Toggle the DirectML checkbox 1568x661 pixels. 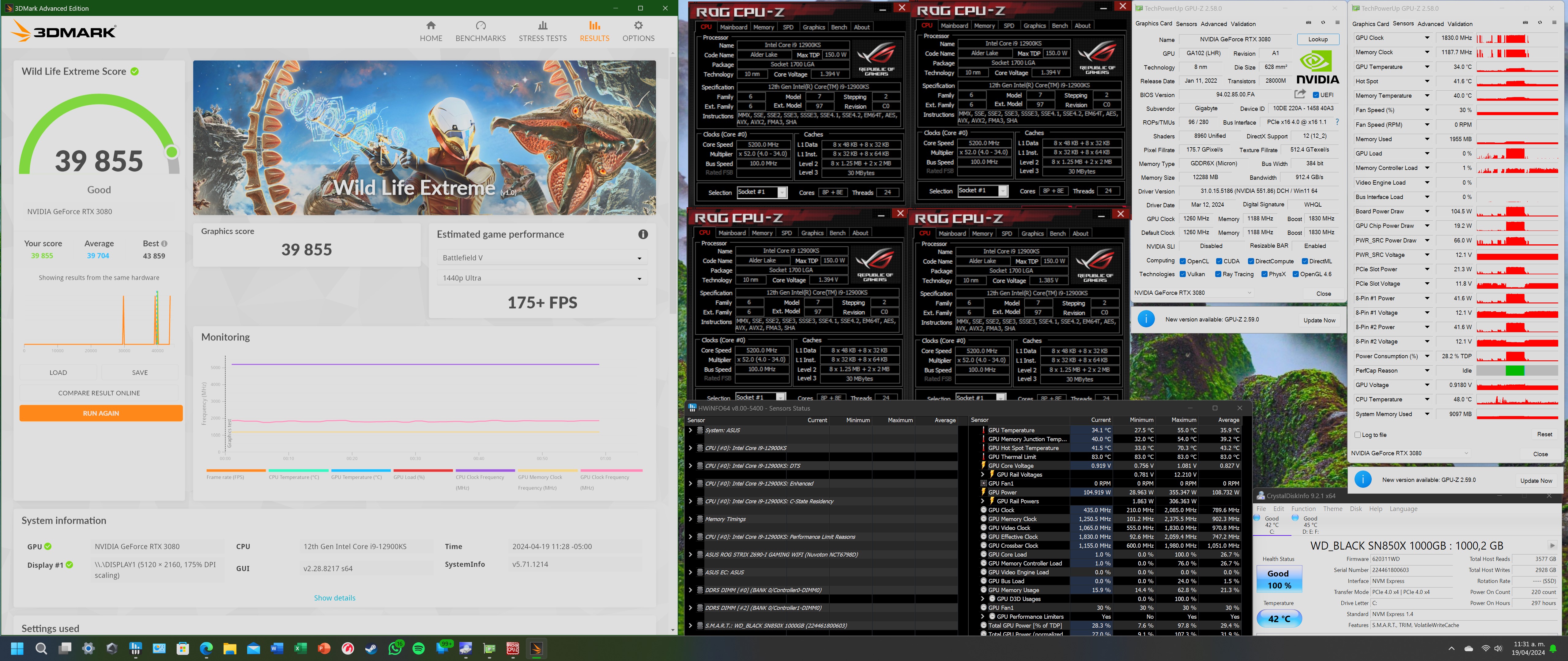tap(1305, 261)
